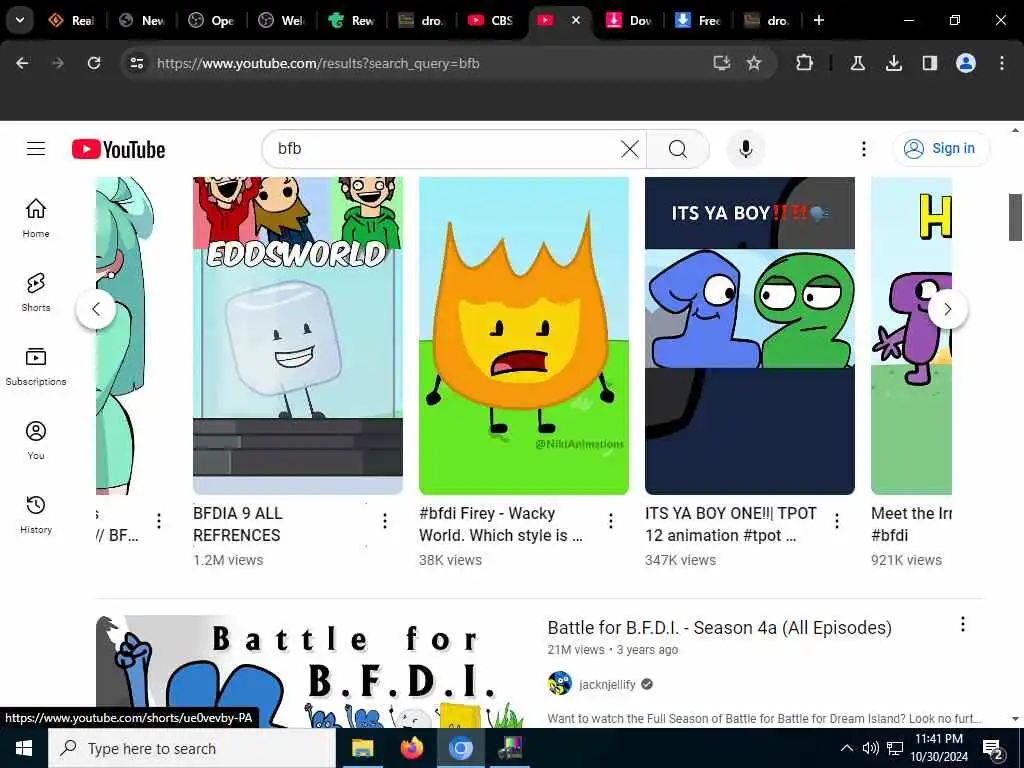Open Firefox from the taskbar
Image resolution: width=1024 pixels, height=768 pixels.
[411, 748]
